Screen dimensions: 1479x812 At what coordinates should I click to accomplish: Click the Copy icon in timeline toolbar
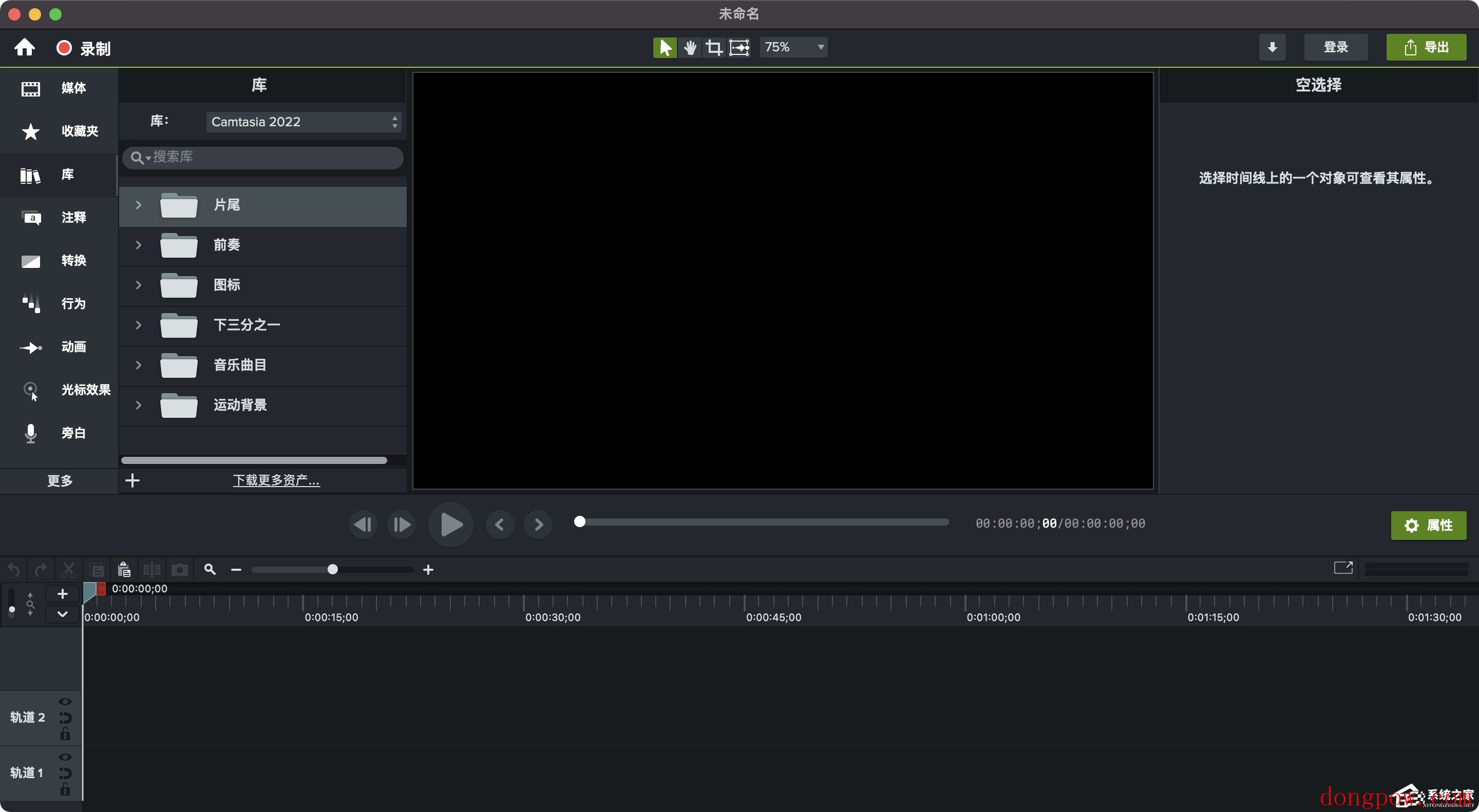click(97, 570)
